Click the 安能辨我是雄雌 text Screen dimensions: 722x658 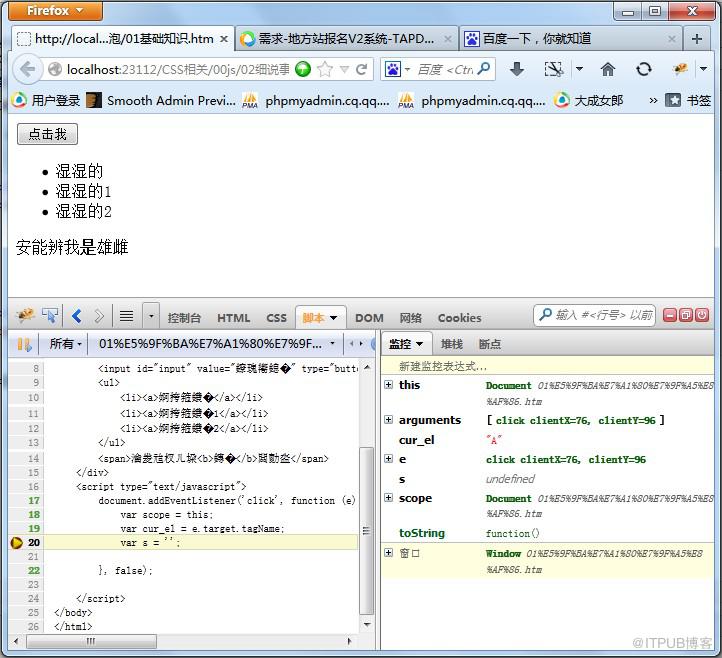pos(72,247)
